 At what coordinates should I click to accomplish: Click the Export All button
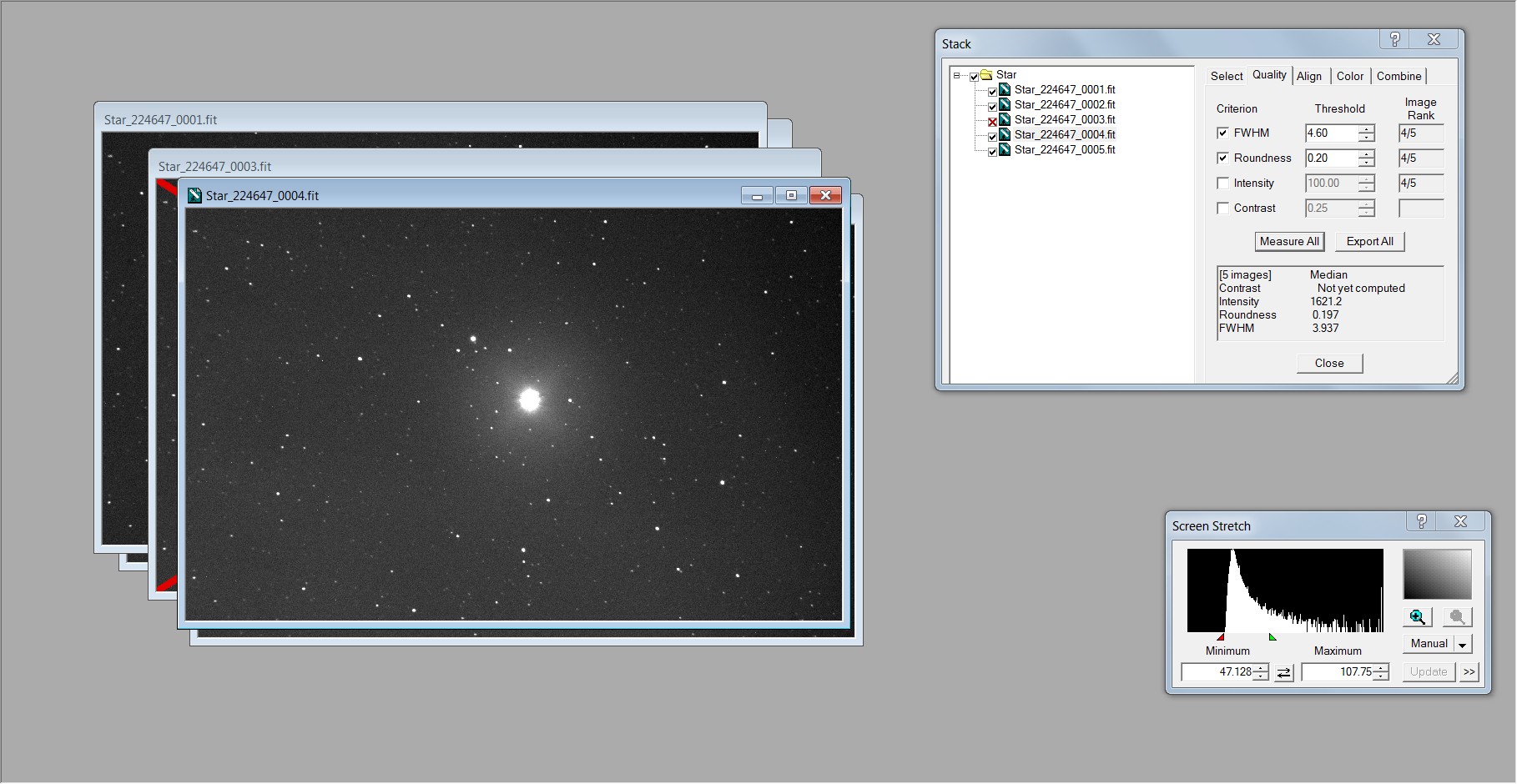(1369, 242)
